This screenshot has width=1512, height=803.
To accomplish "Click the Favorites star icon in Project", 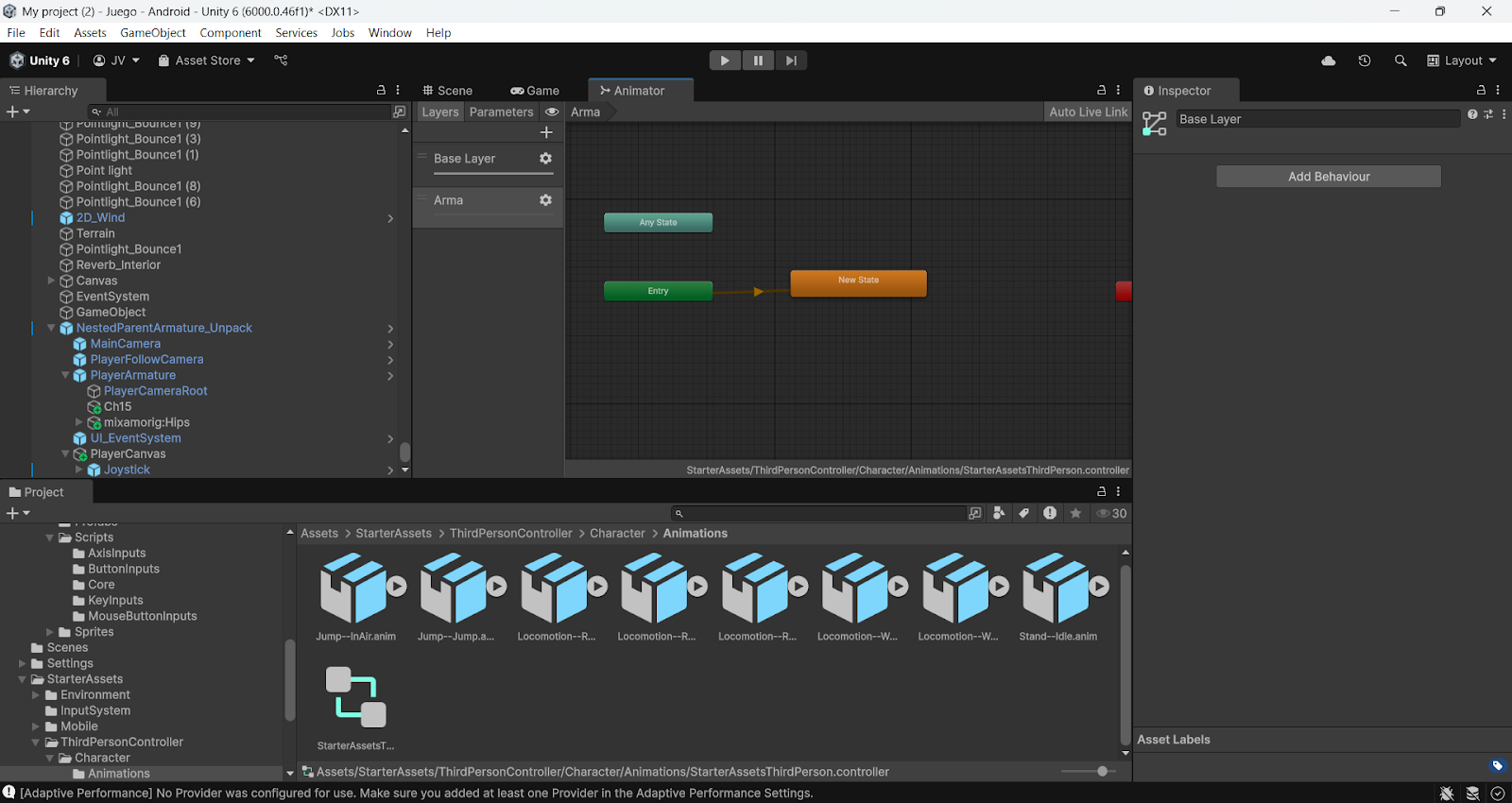I will [x=1075, y=514].
